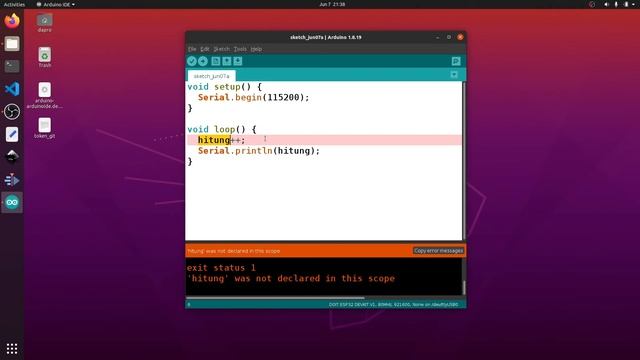This screenshot has height=360, width=640.
Task: Open Files manager from the dock
Action: [12, 44]
